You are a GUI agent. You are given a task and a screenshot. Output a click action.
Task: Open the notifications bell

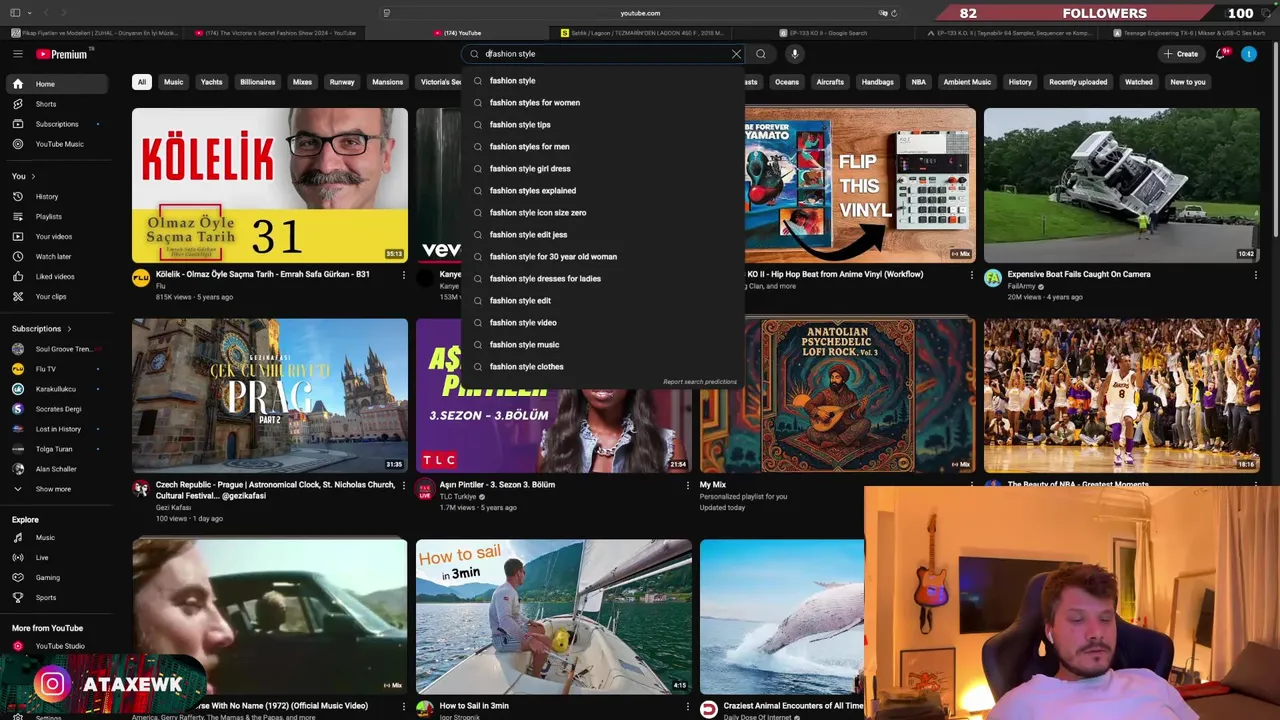(x=1220, y=54)
